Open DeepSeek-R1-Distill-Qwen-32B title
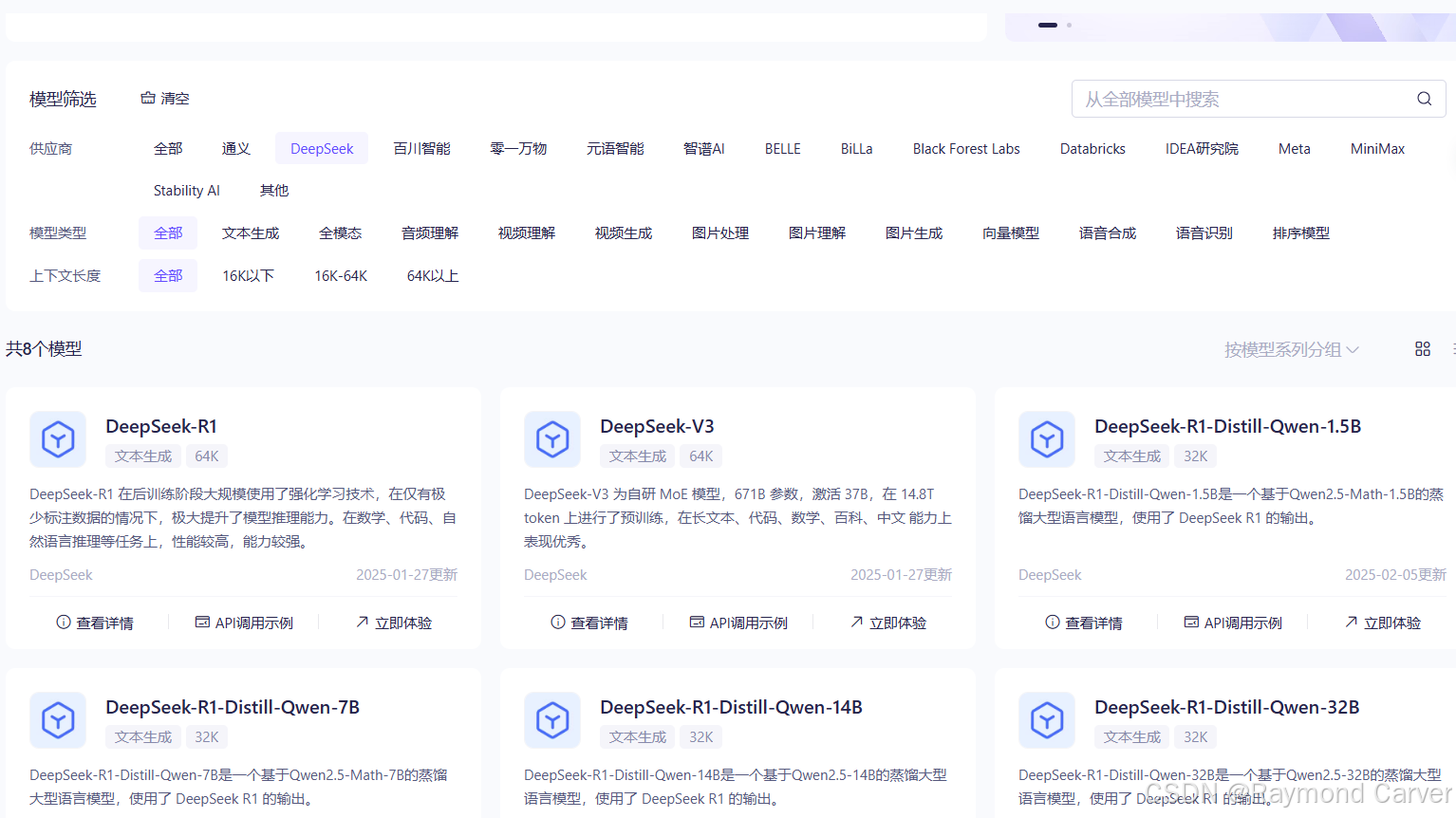 [x=1226, y=707]
